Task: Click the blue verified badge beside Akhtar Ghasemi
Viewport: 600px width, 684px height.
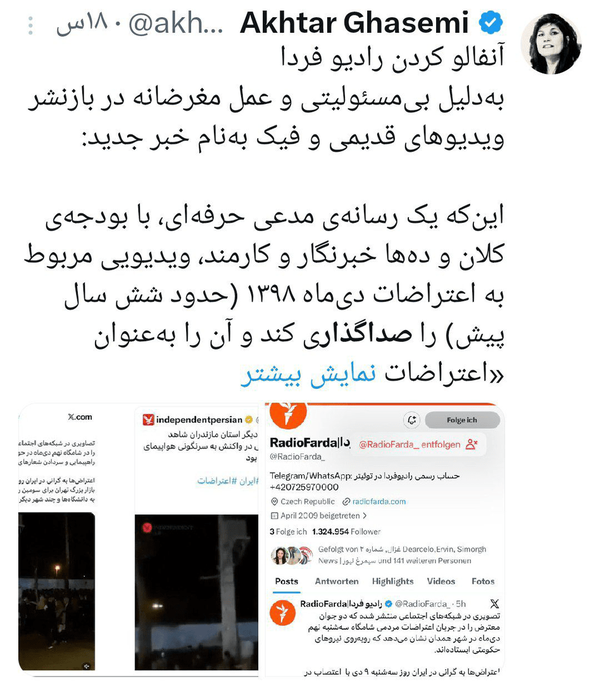Action: [491, 23]
